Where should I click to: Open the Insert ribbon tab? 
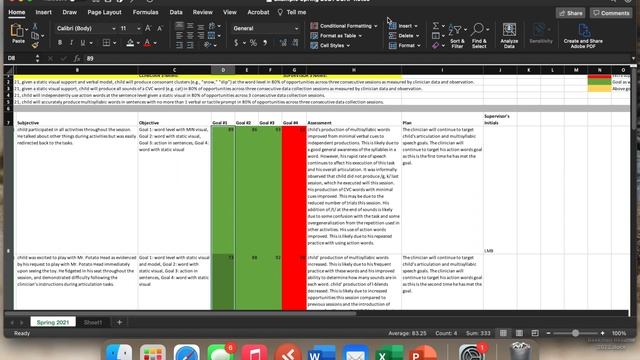click(x=43, y=12)
